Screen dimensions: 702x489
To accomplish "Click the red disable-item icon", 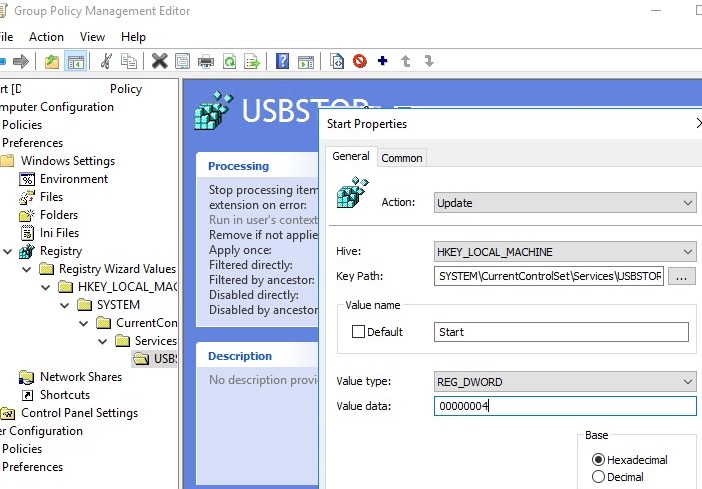I will tap(359, 62).
